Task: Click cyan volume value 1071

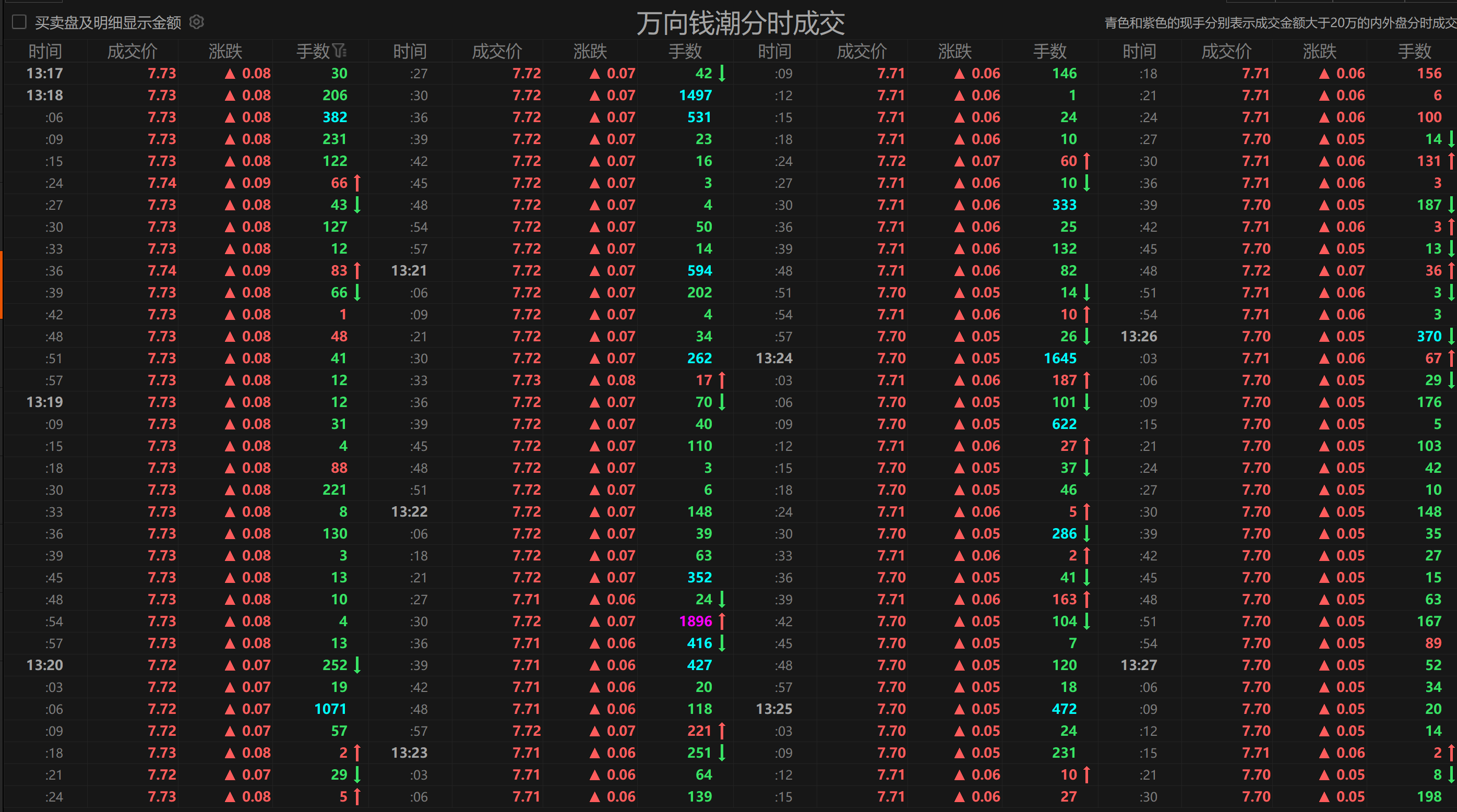Action: [330, 709]
